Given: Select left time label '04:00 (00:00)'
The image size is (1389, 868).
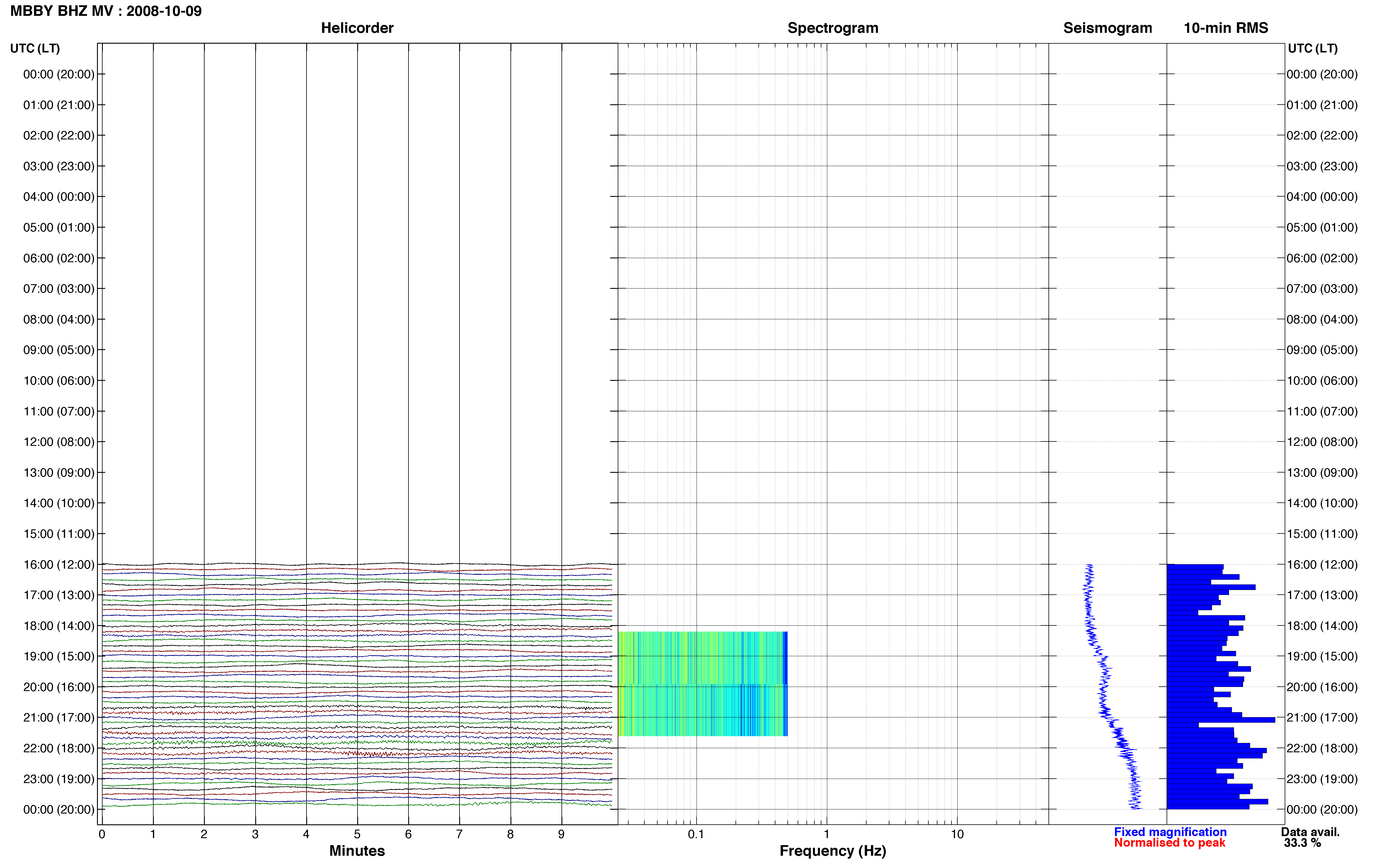Looking at the screenshot, I should point(59,197).
